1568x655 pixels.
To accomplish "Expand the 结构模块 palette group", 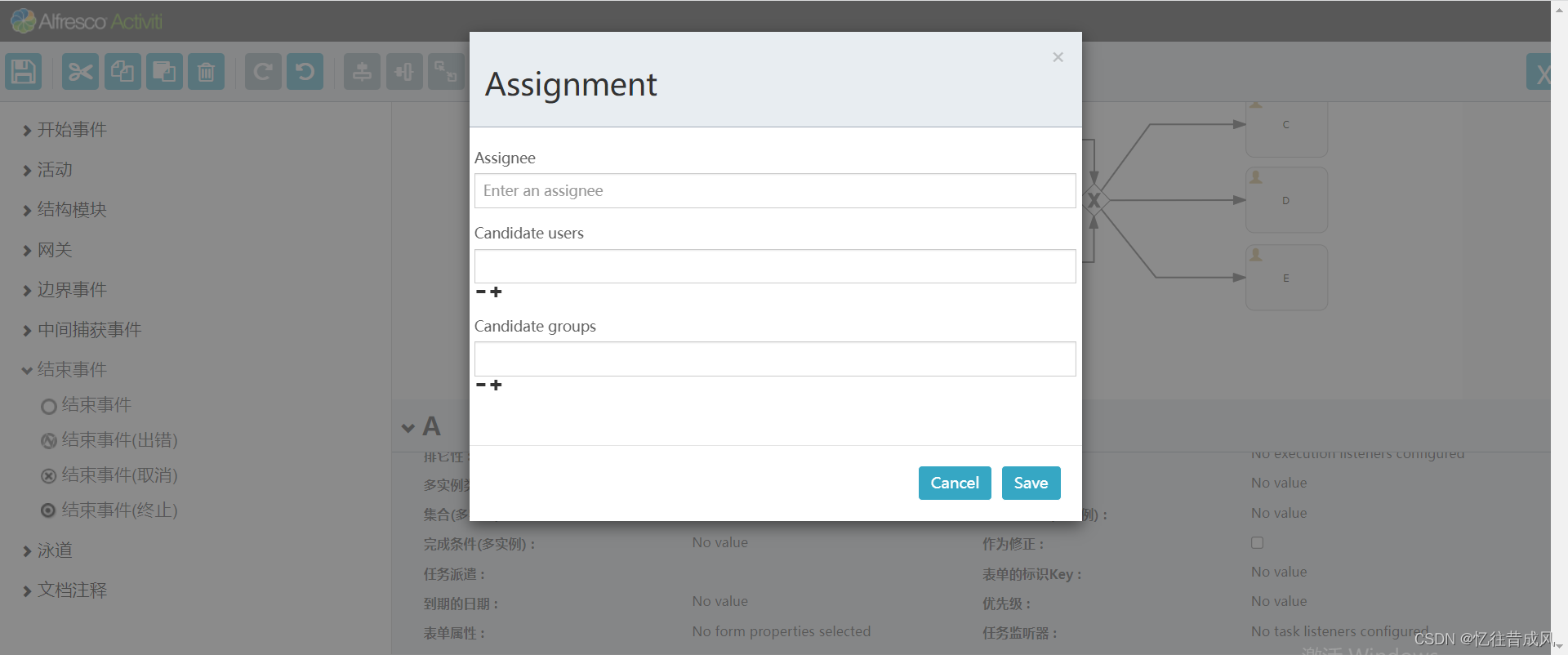I will (65, 210).
